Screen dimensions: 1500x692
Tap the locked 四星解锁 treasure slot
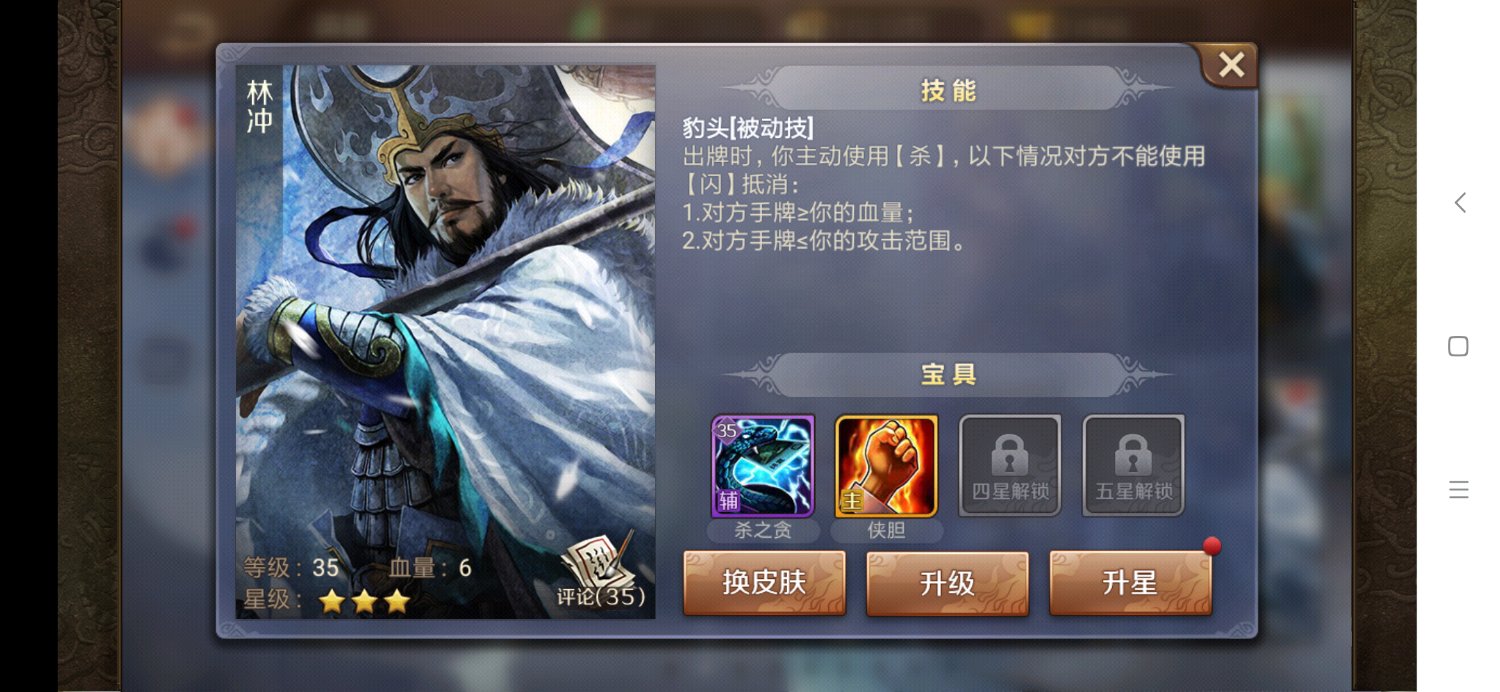tap(1010, 466)
